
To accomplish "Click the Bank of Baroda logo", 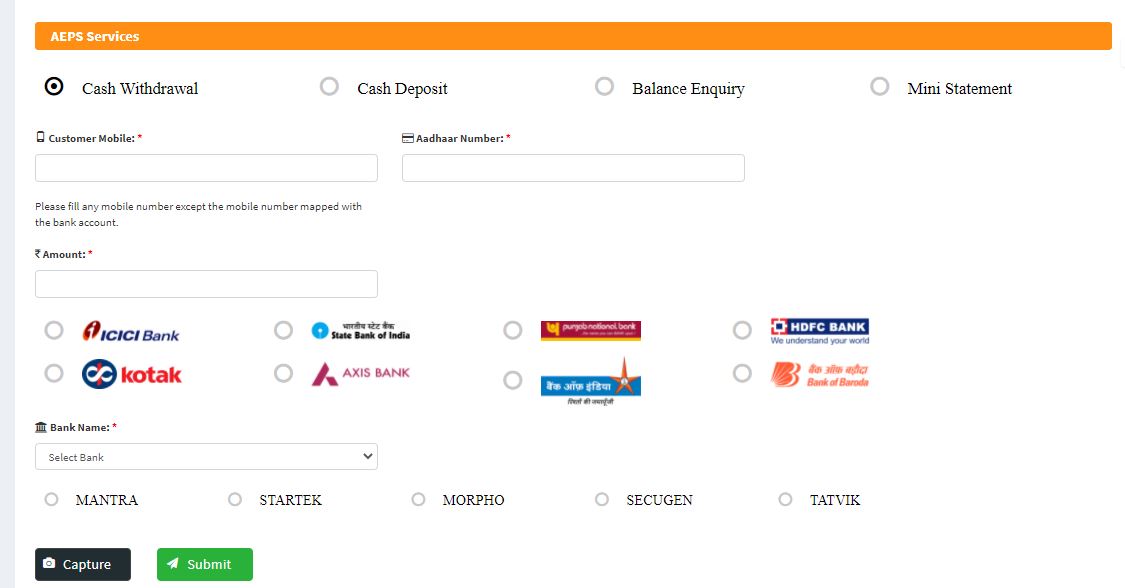I will click(819, 374).
